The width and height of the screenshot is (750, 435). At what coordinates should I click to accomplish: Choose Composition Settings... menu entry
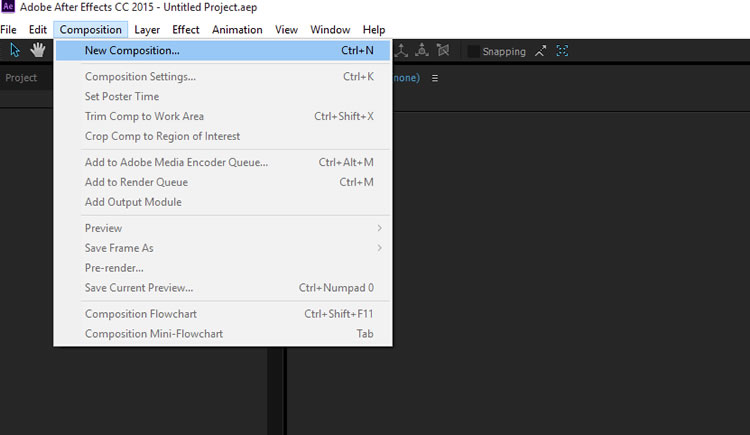point(223,77)
